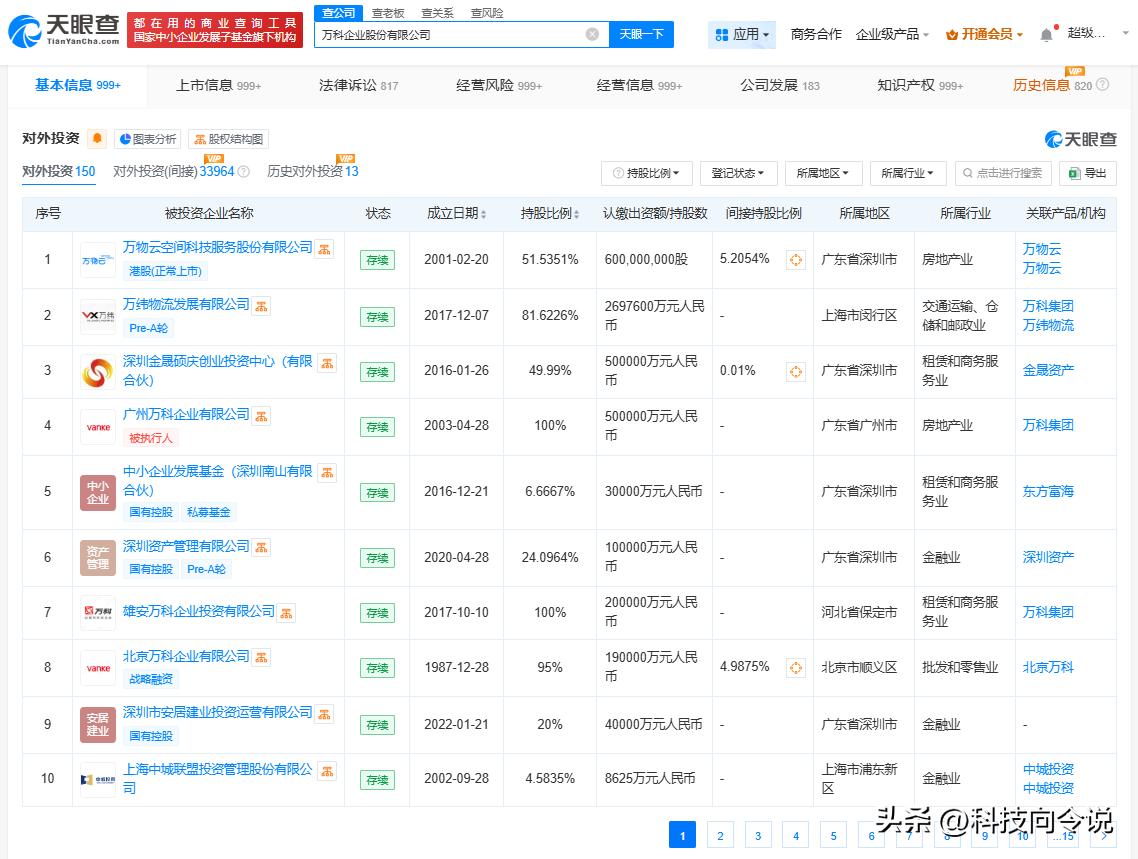The height and width of the screenshot is (859, 1138).
Task: Switch to 历史信息 tab
Action: pos(1052,86)
